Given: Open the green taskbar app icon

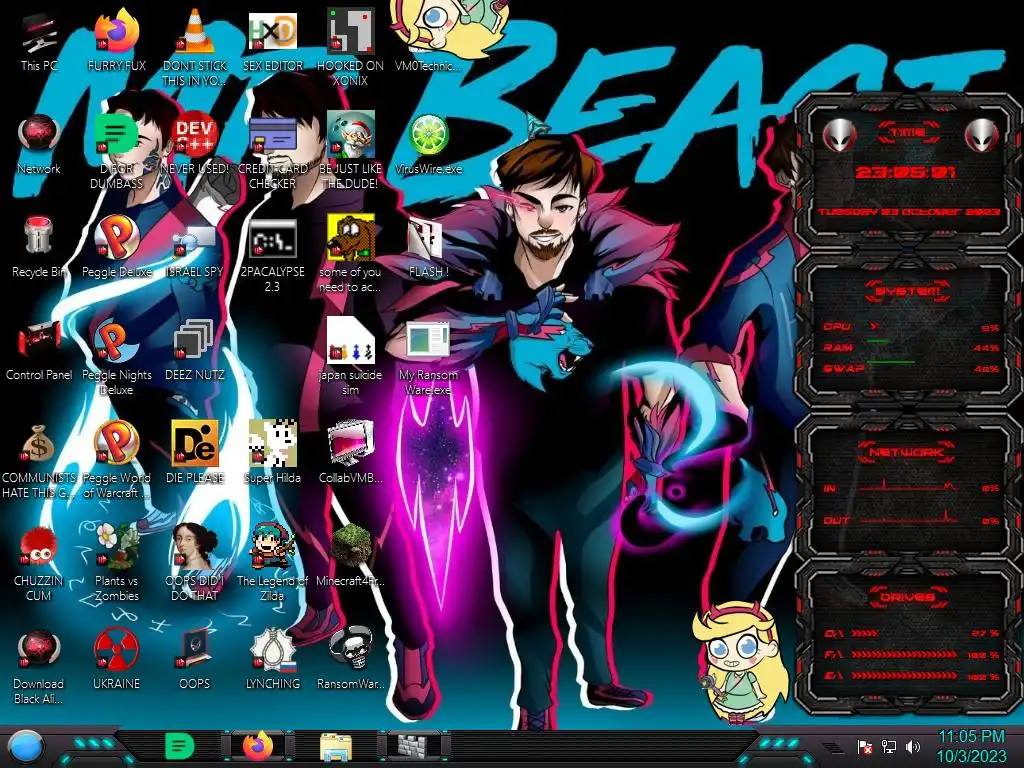Looking at the screenshot, I should coord(180,746).
